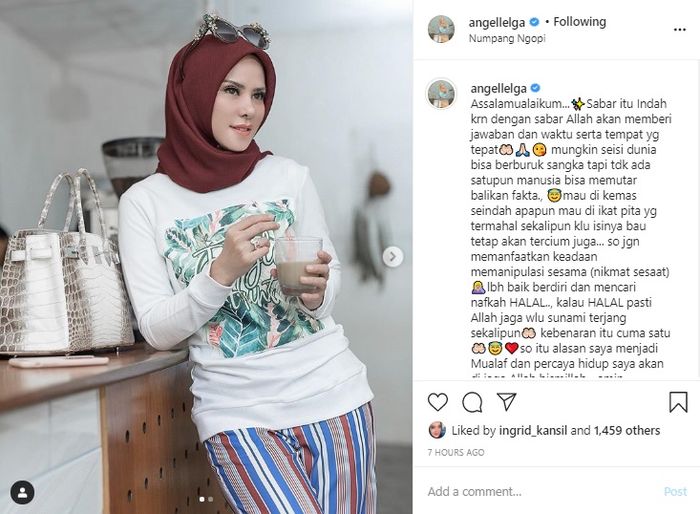Toggle the Following button
The width and height of the screenshot is (700, 514).
[x=579, y=21]
